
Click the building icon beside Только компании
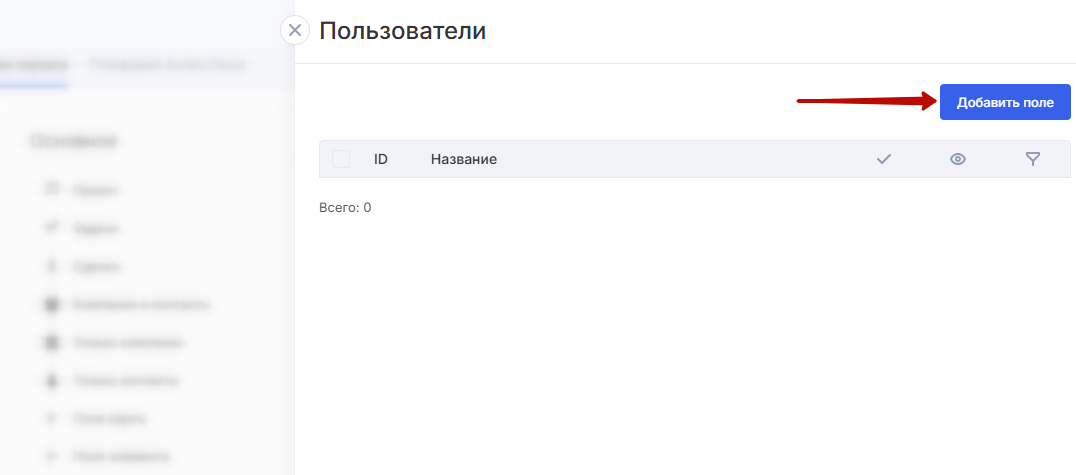(x=51, y=342)
